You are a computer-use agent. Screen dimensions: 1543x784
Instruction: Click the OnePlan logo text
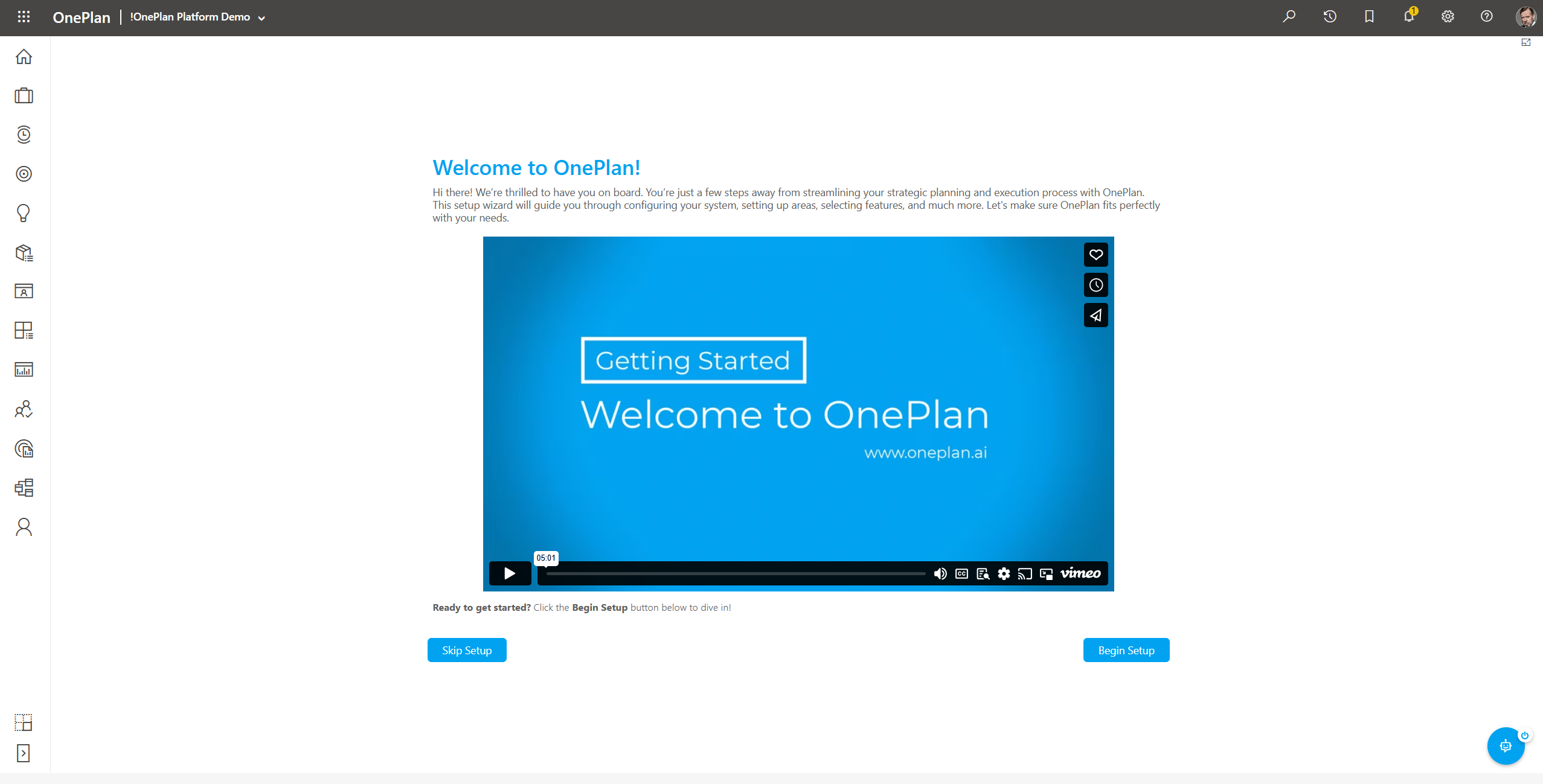pos(82,18)
